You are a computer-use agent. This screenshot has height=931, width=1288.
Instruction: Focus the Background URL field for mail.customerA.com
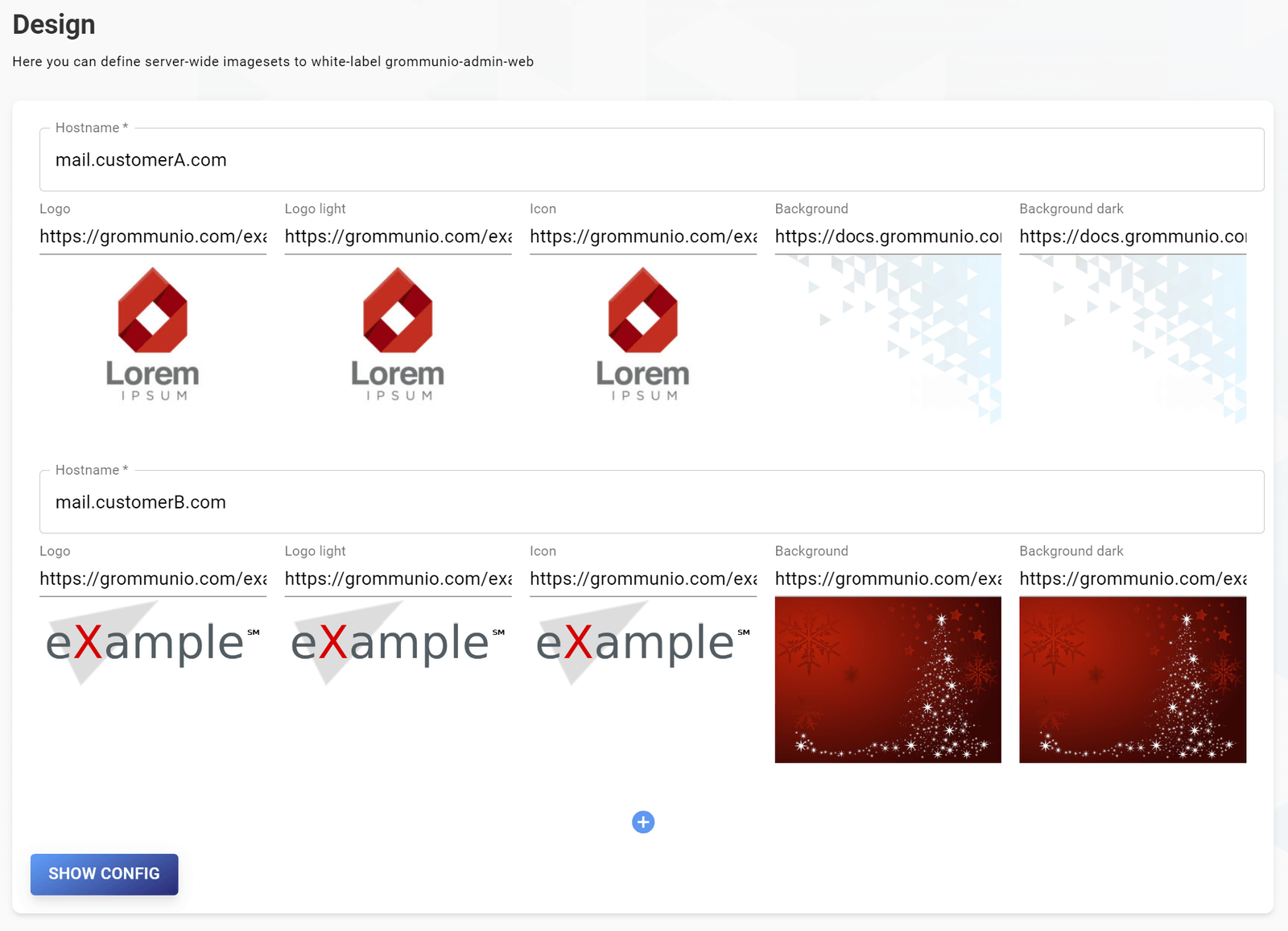pos(888,237)
